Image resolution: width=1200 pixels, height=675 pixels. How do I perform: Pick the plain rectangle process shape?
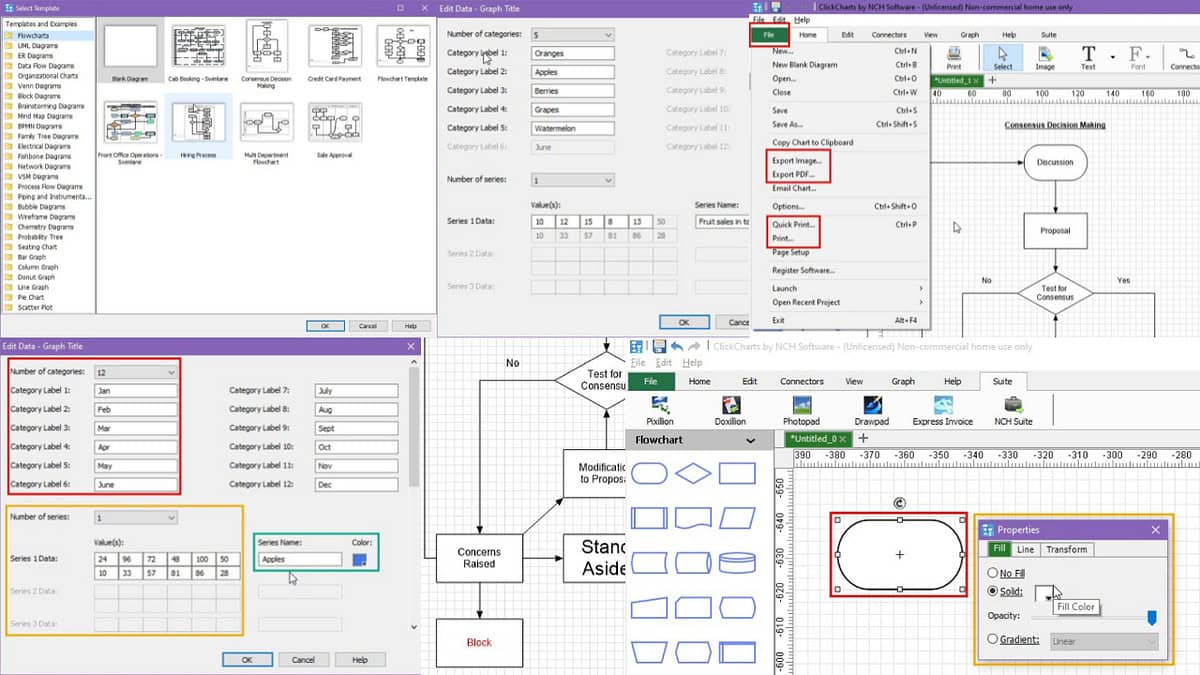pos(738,474)
